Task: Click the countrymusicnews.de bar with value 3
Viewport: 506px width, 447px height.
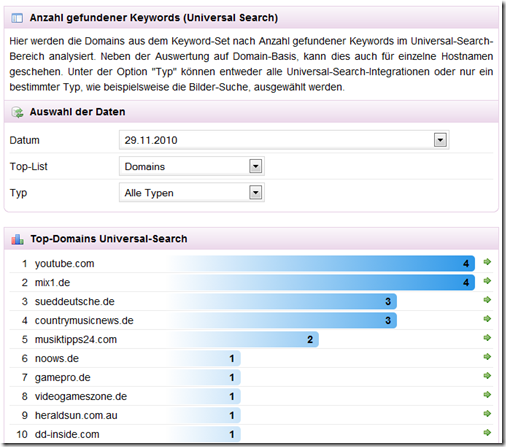Action: [x=283, y=320]
